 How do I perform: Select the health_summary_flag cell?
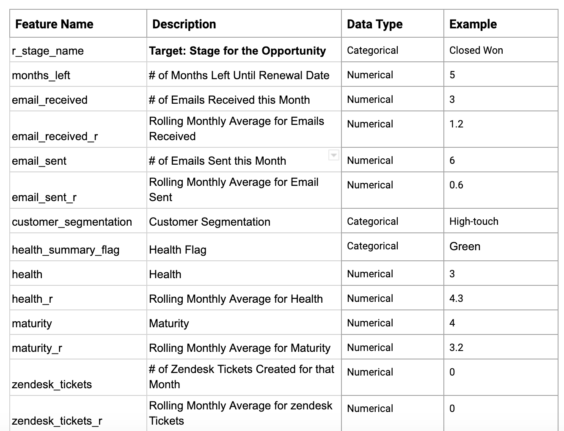pyautogui.click(x=78, y=247)
